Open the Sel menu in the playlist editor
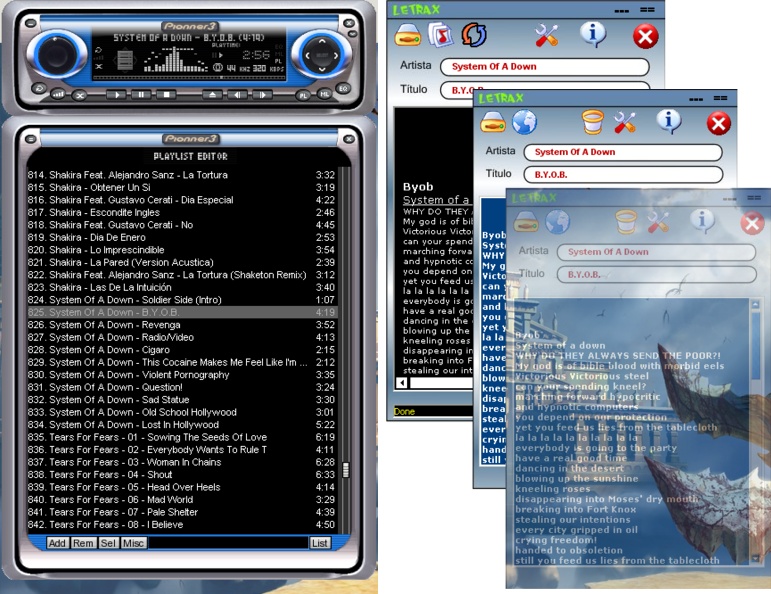The width and height of the screenshot is (771, 594). click(x=107, y=543)
